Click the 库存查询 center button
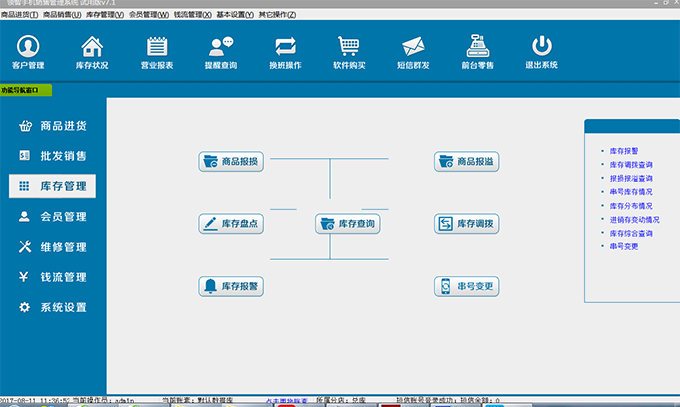 tap(348, 224)
